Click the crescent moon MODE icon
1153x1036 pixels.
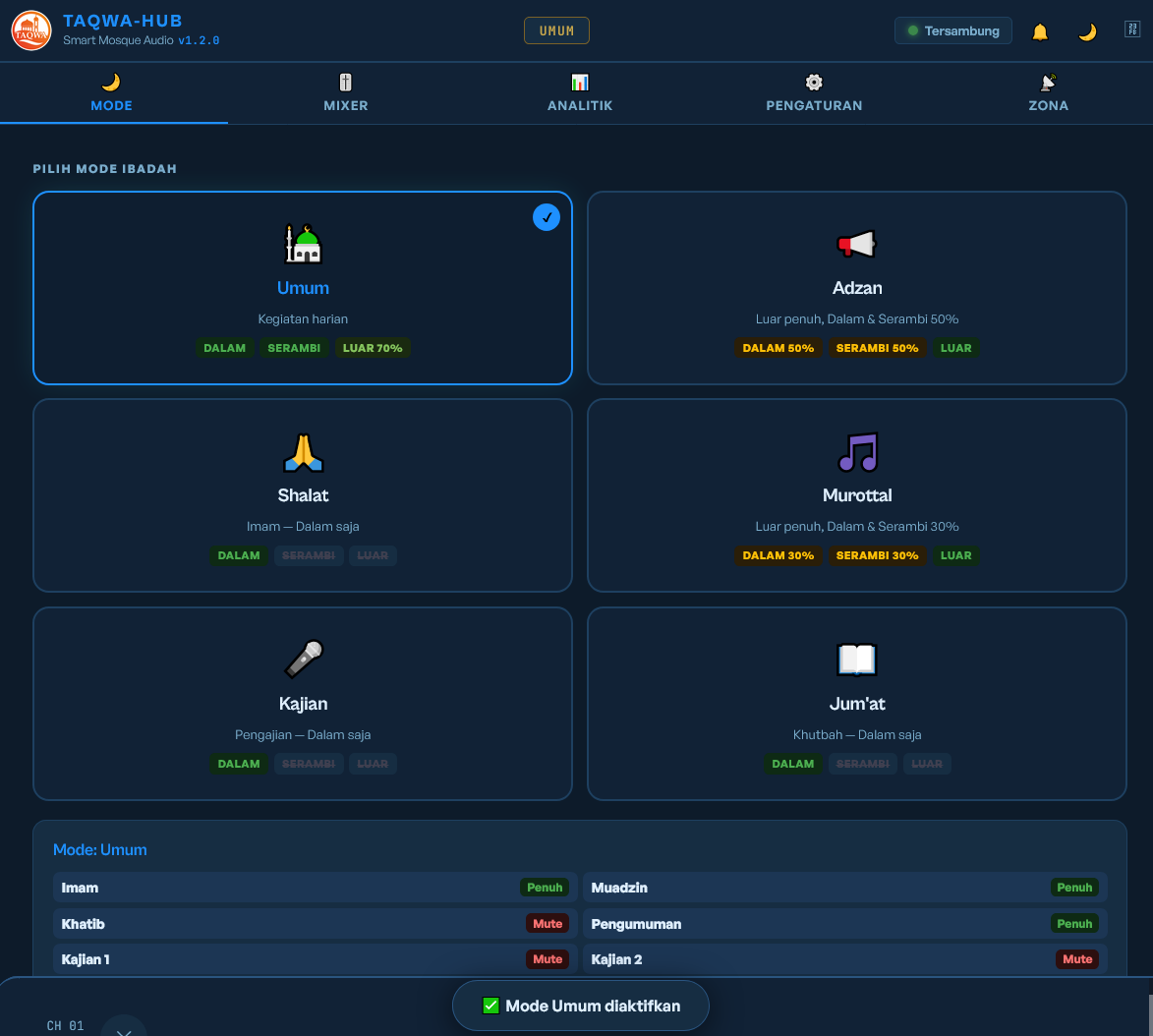111,82
